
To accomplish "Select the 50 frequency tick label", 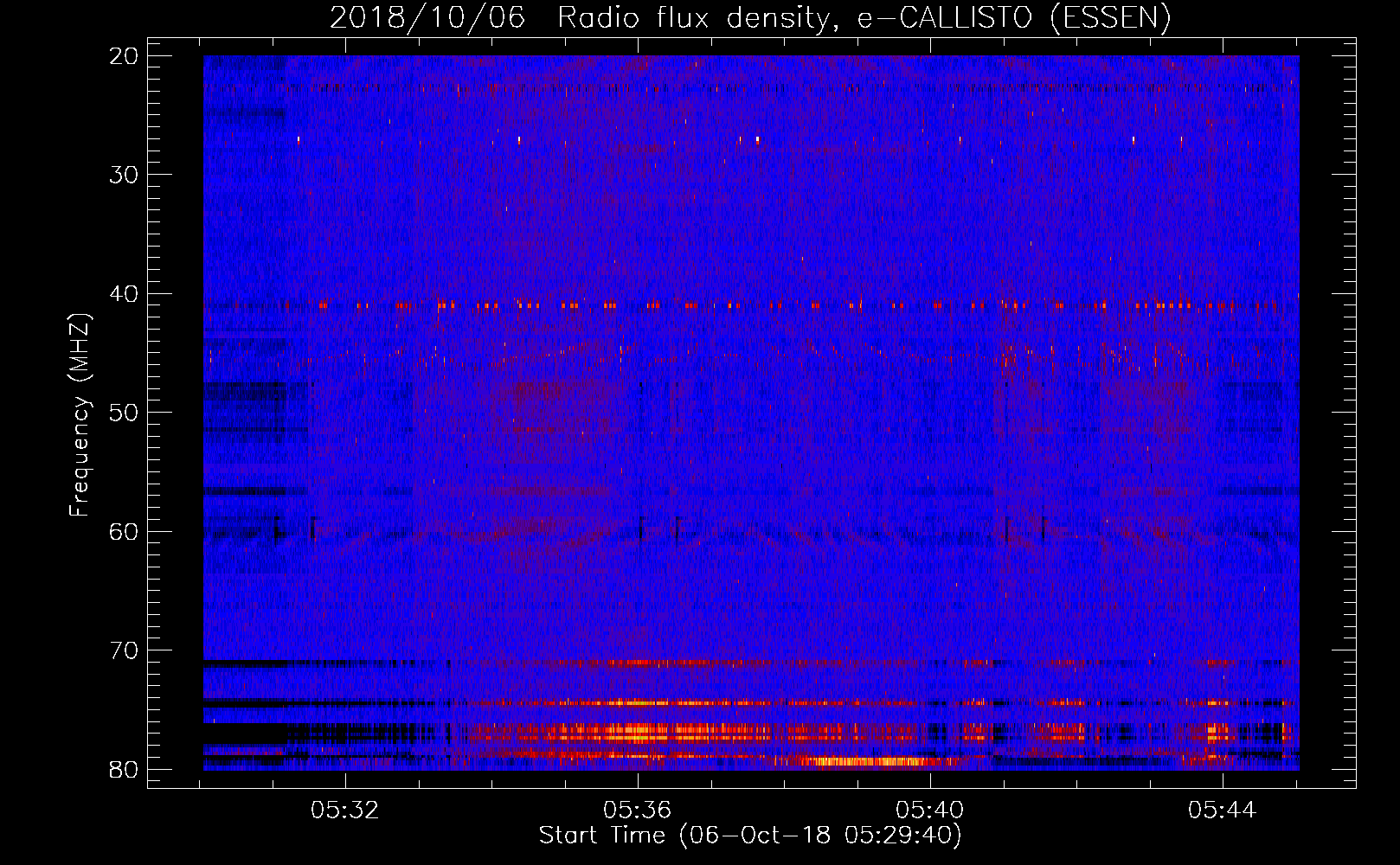I will pyautogui.click(x=124, y=413).
